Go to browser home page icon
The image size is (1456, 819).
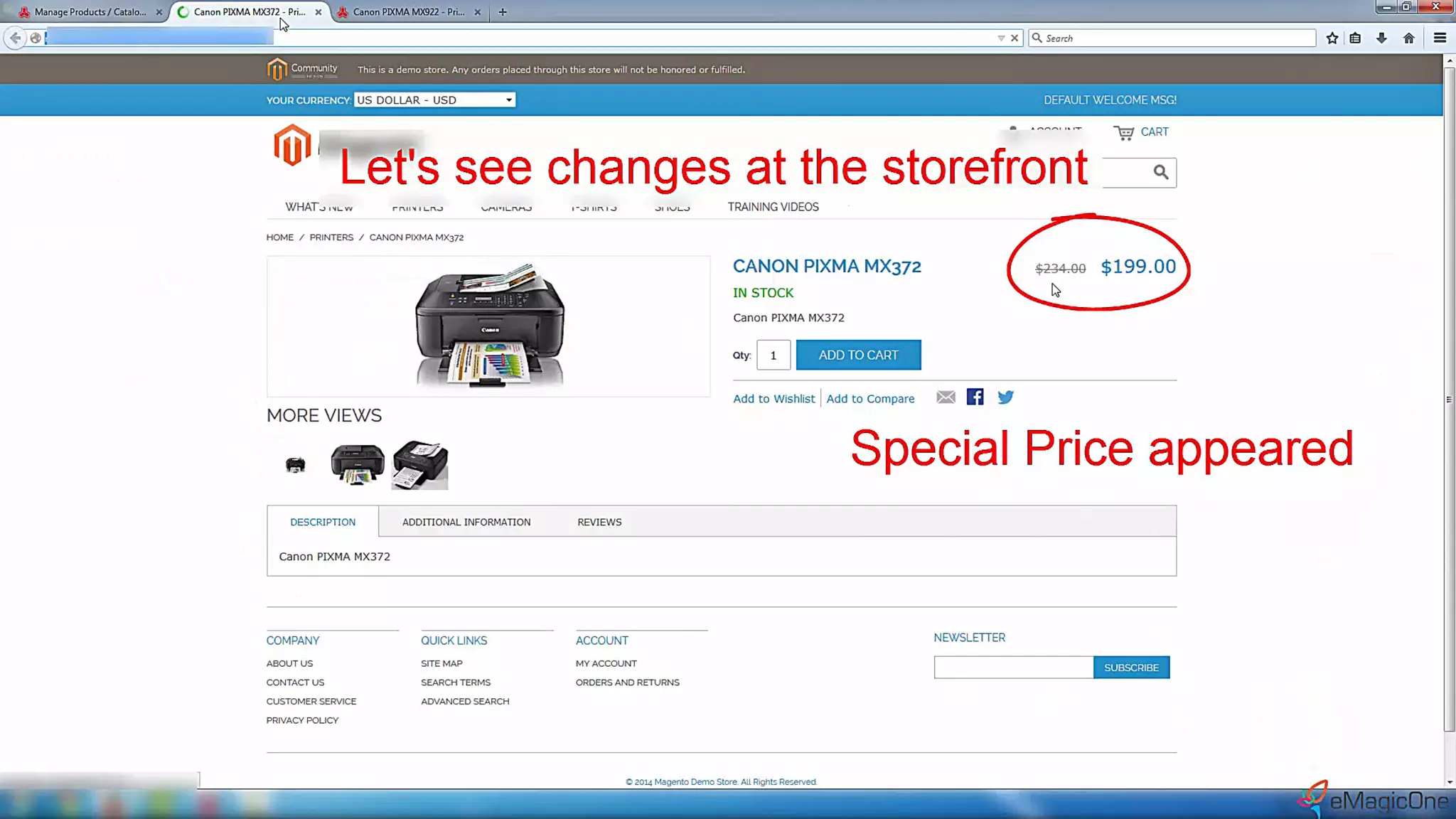[1408, 38]
